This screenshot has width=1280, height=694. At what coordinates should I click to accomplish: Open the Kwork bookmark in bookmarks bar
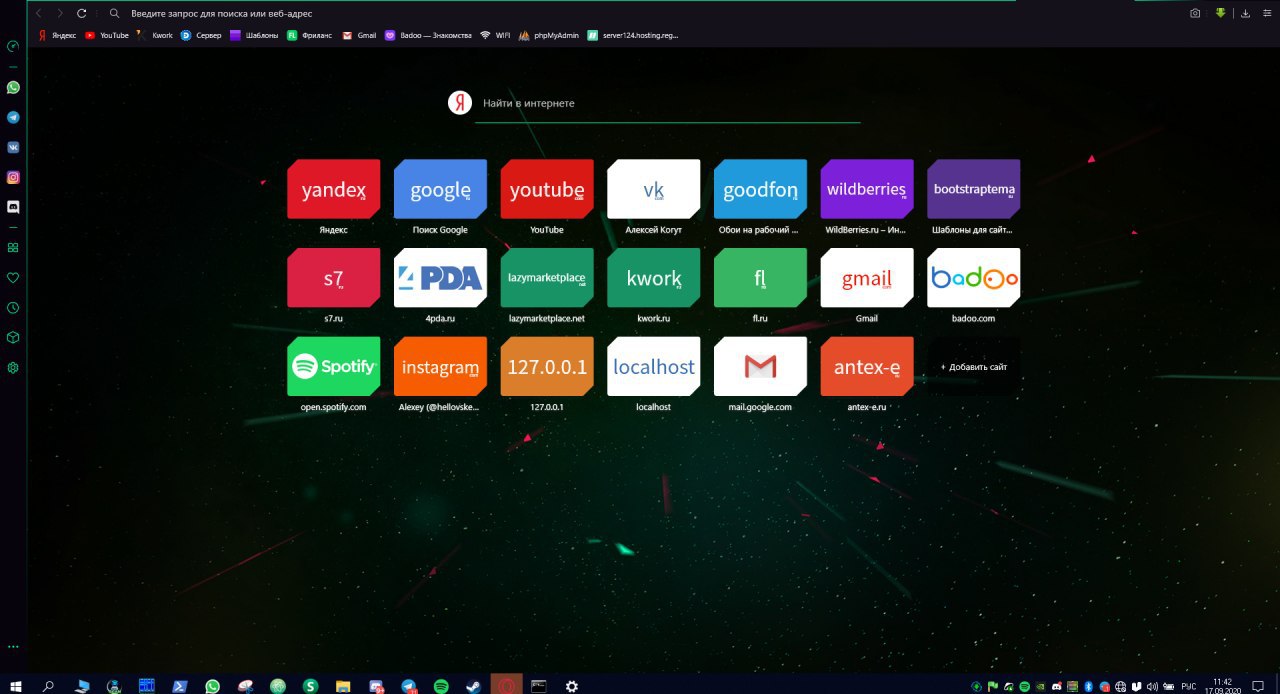[x=155, y=35]
